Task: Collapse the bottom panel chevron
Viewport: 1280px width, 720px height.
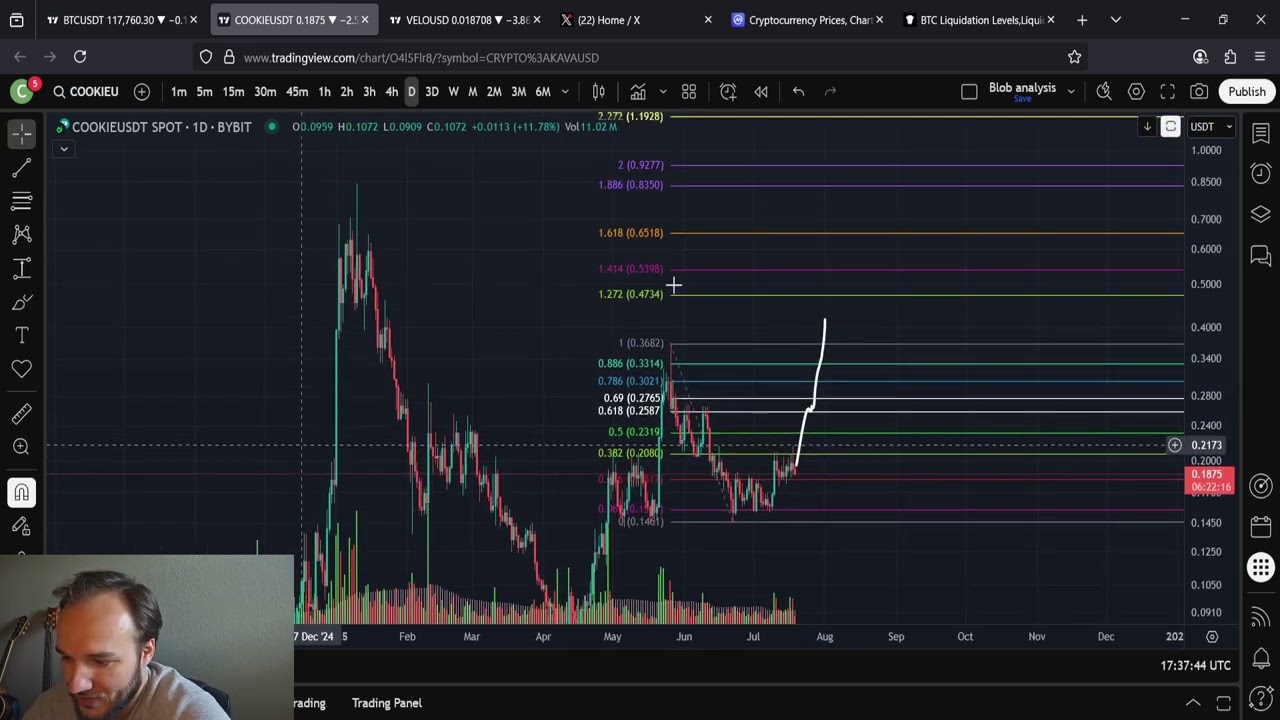Action: (1193, 703)
